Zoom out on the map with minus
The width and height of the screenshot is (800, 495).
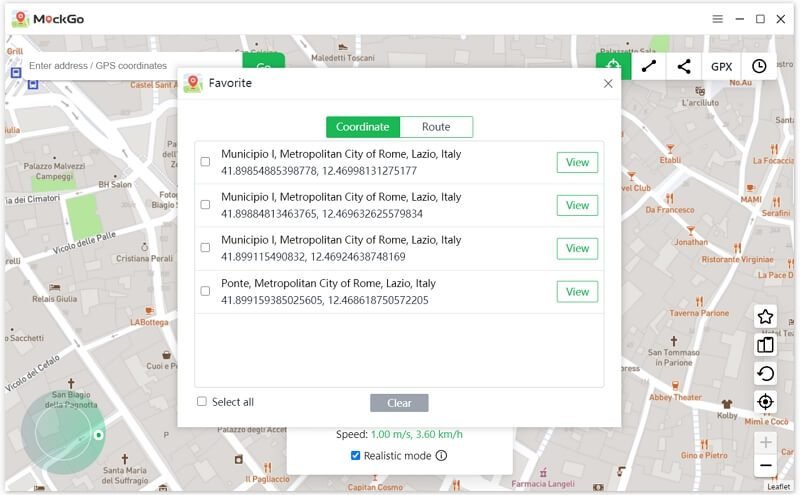point(765,466)
